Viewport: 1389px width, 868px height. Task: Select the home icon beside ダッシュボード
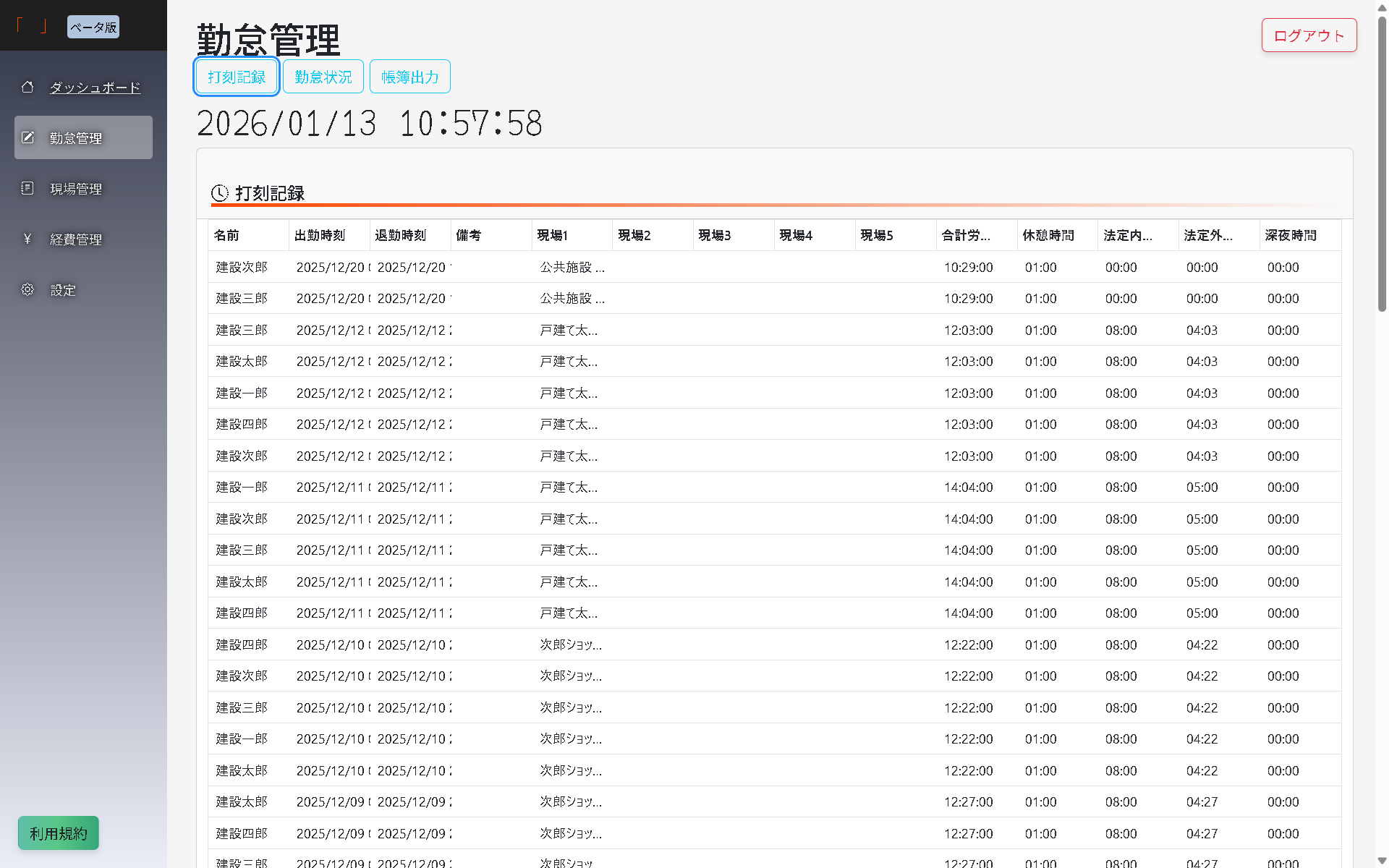click(27, 87)
